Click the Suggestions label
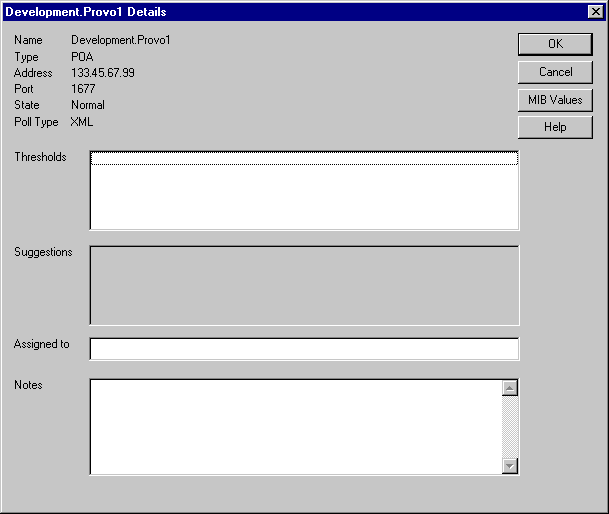This screenshot has height=514, width=609. (x=43, y=252)
